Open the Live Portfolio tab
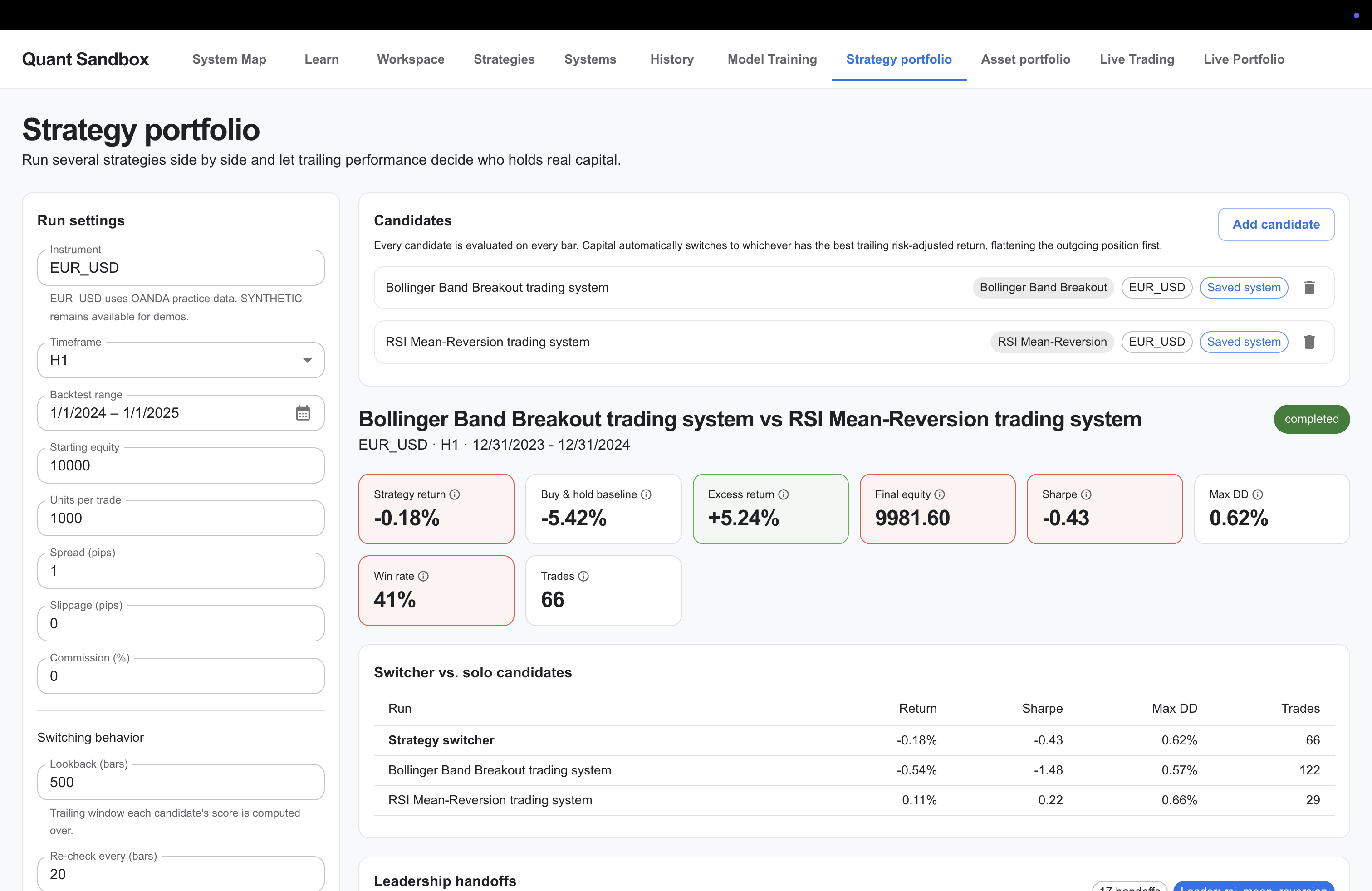 (x=1244, y=59)
